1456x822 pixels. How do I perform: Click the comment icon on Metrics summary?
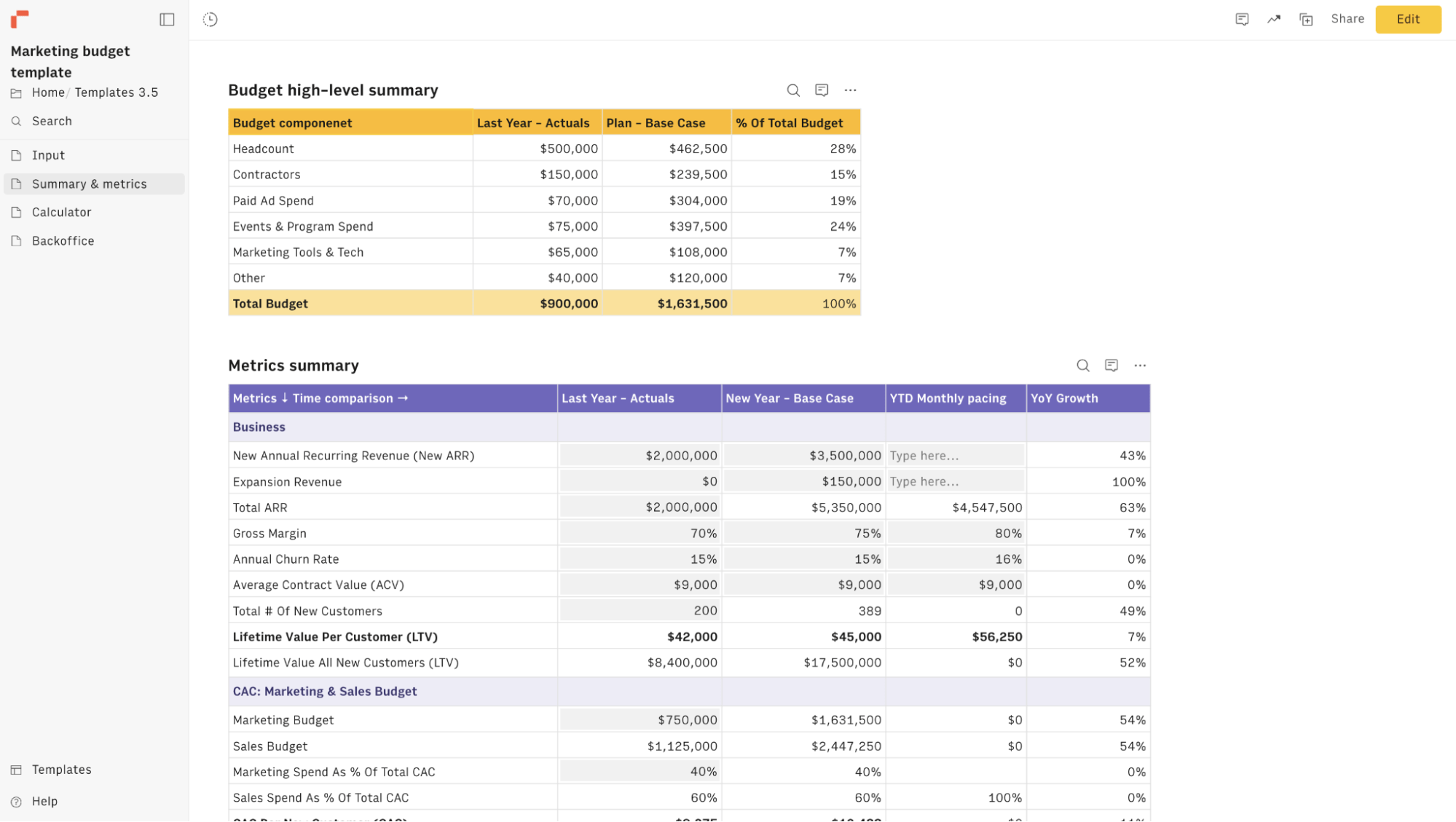(1112, 363)
